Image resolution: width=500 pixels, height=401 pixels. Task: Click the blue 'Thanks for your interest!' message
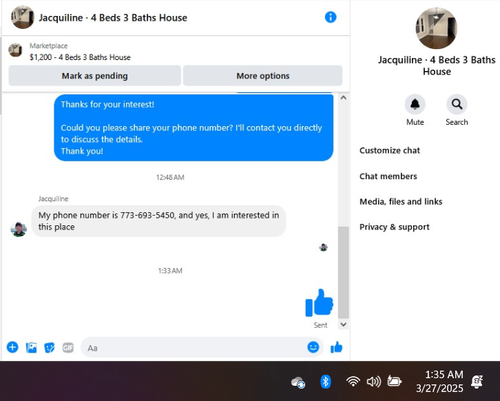[194, 128]
